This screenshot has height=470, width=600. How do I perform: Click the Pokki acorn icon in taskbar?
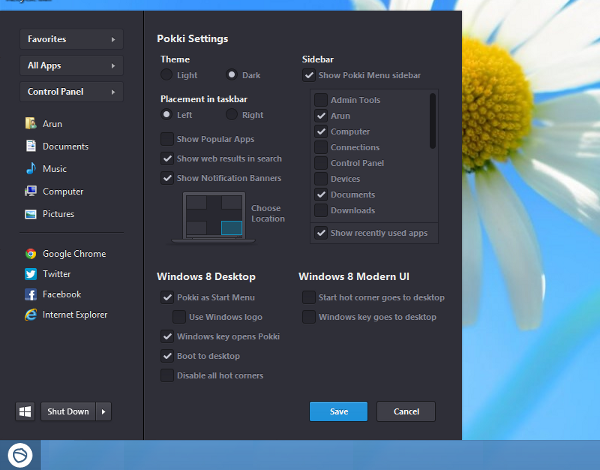(x=20, y=455)
